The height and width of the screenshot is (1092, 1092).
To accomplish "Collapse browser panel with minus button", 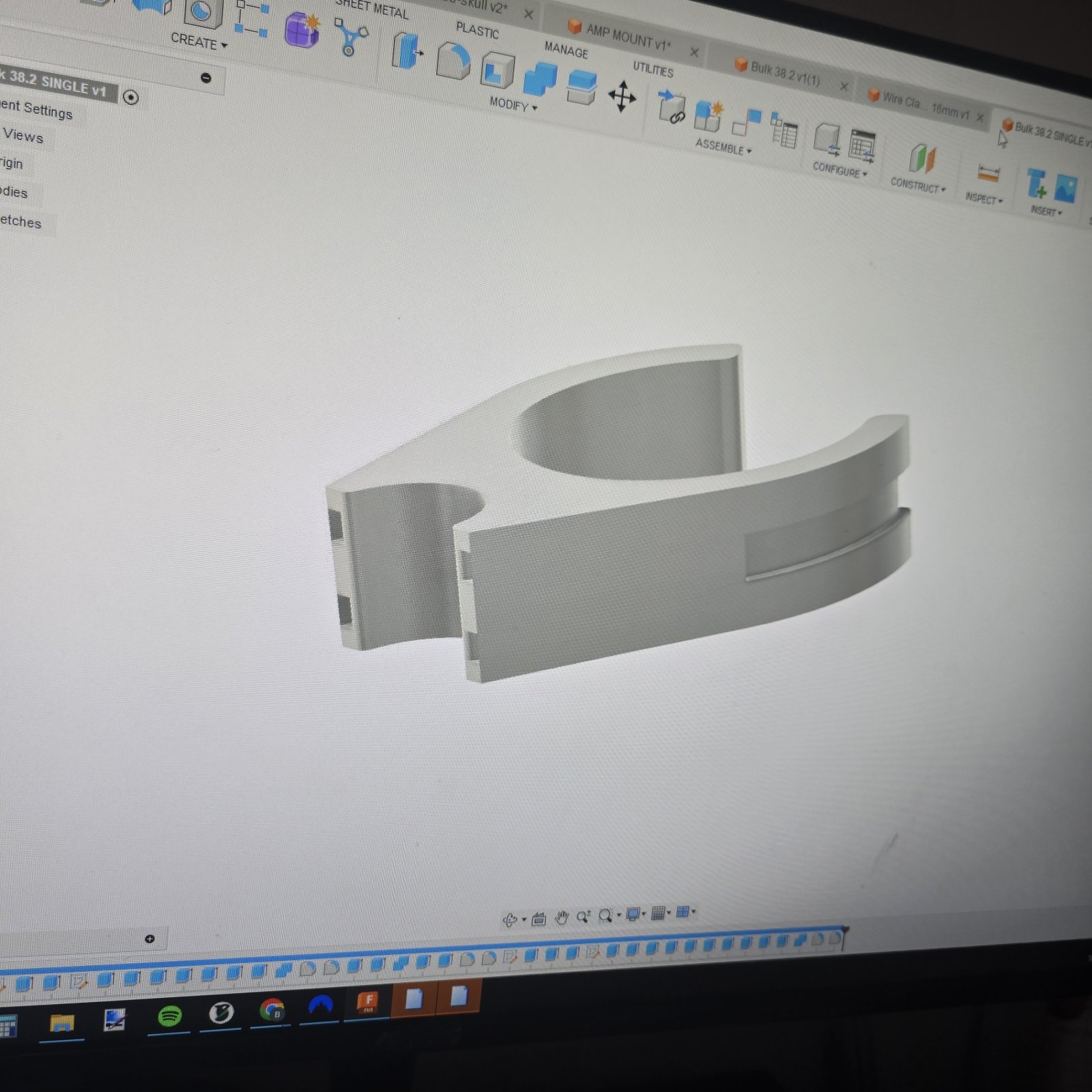I will pyautogui.click(x=205, y=78).
